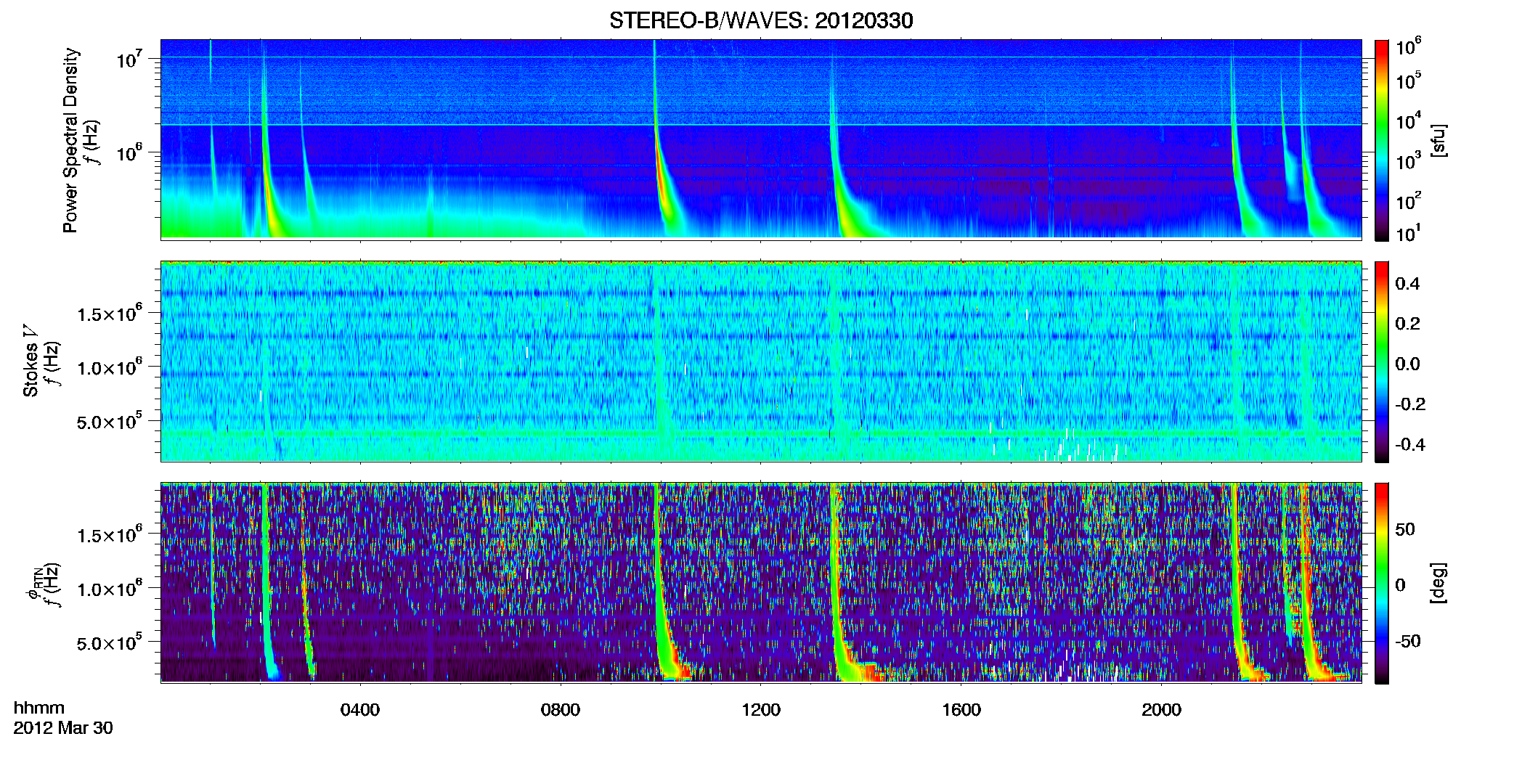This screenshot has width=1522, height=784.
Task: Click the 0400 time tick label
Action: [x=360, y=709]
